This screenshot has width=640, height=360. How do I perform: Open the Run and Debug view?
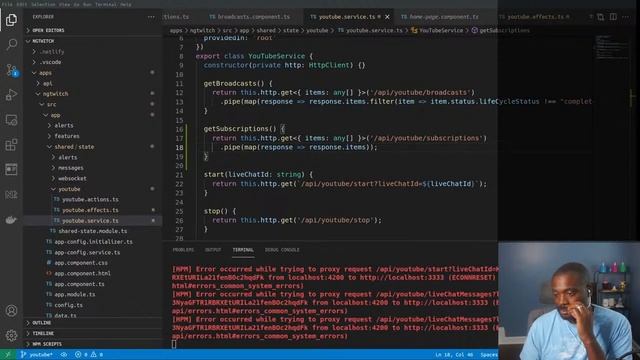click(11, 95)
